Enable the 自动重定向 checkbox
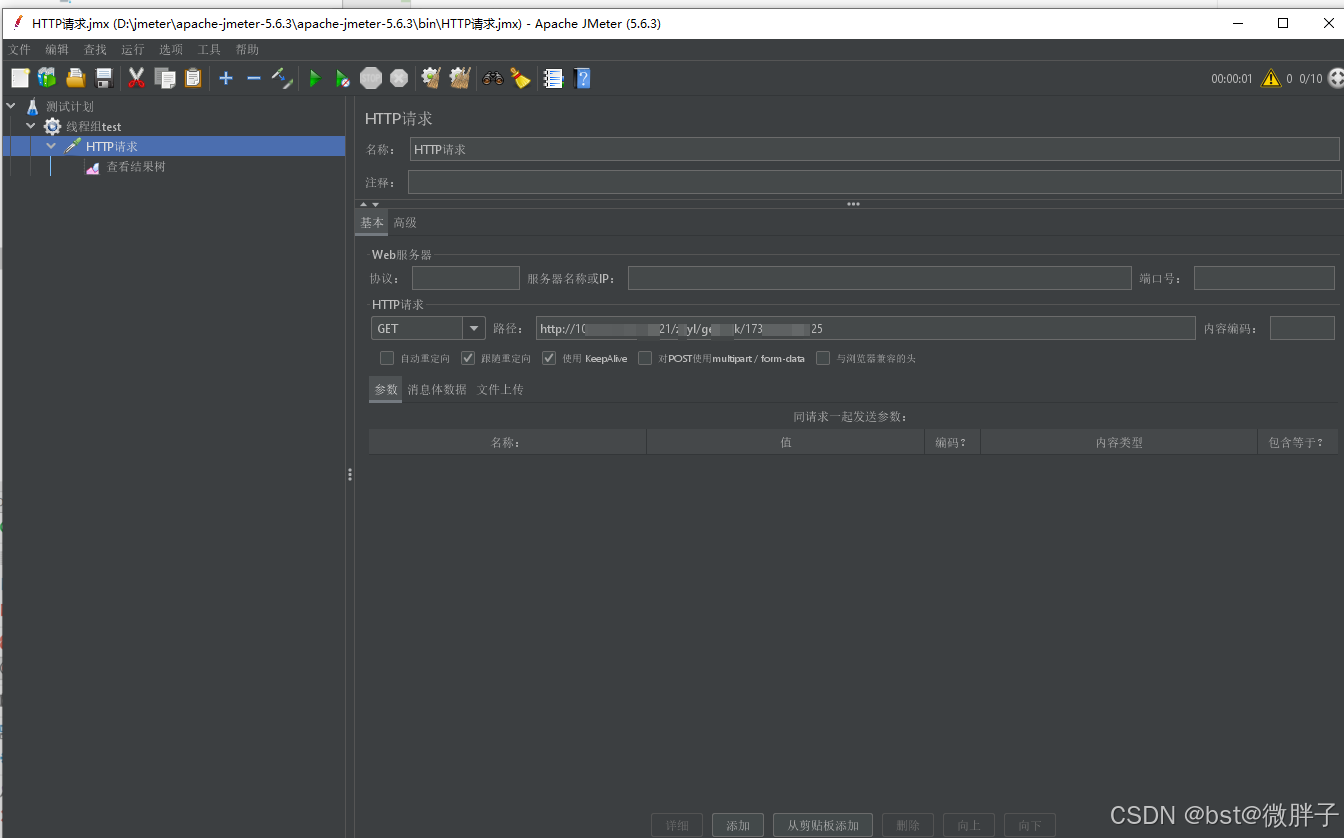Image resolution: width=1344 pixels, height=838 pixels. [x=387, y=358]
